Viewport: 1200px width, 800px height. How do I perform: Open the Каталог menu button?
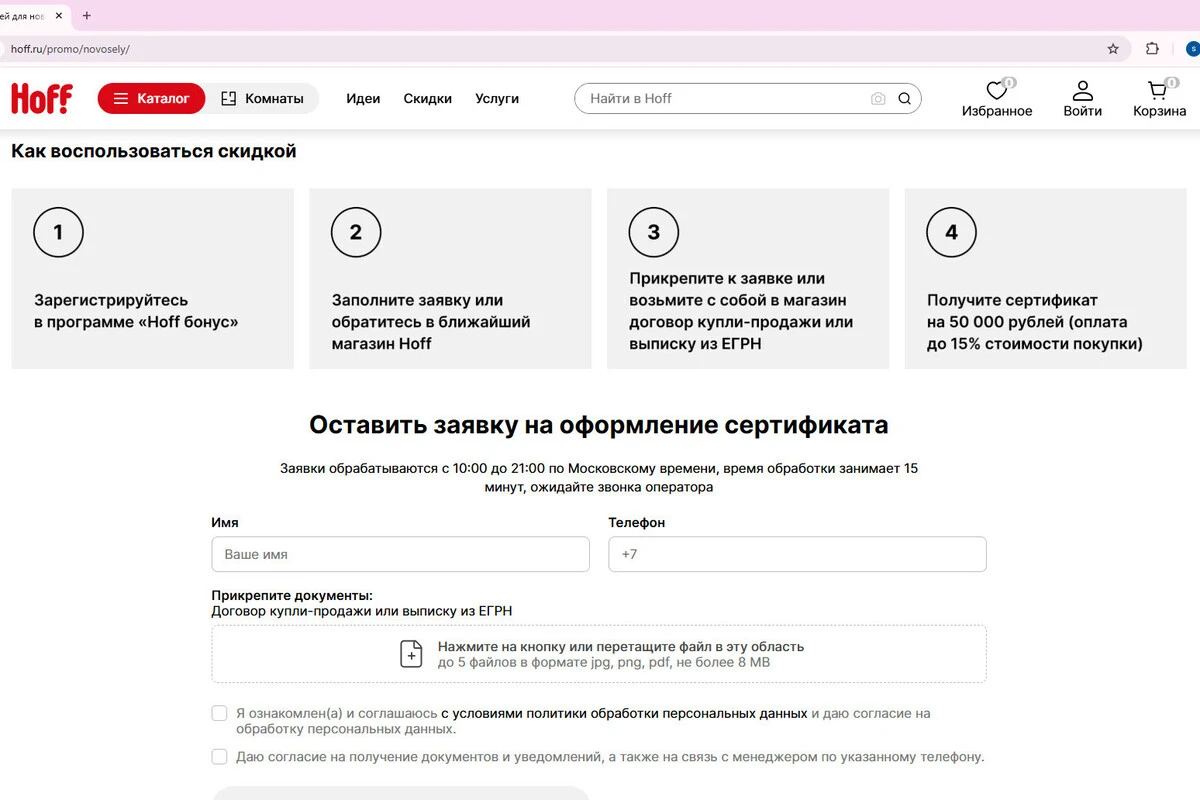pyautogui.click(x=151, y=98)
